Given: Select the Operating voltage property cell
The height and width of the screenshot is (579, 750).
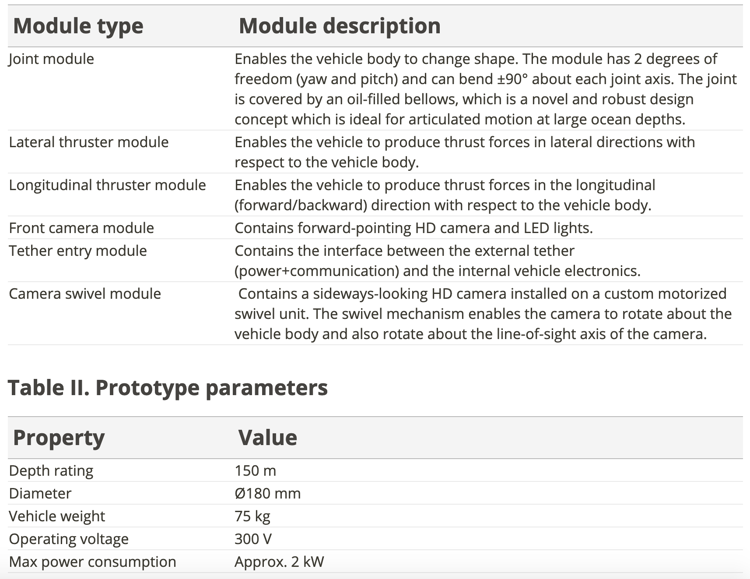Looking at the screenshot, I should (68, 539).
